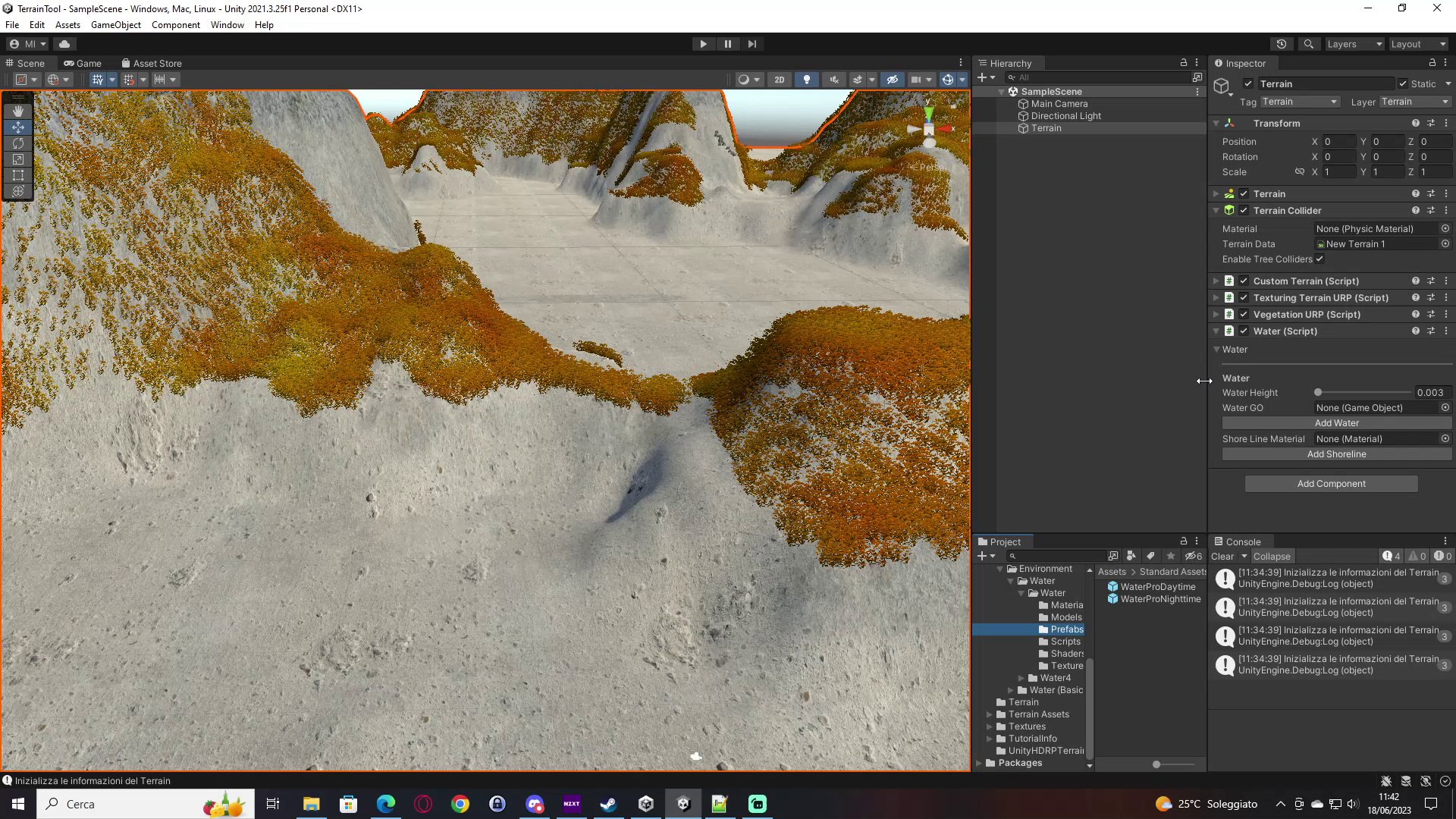Toggle scene visibility eye icon
Viewport: 1456px width, 819px height.
coord(892,80)
